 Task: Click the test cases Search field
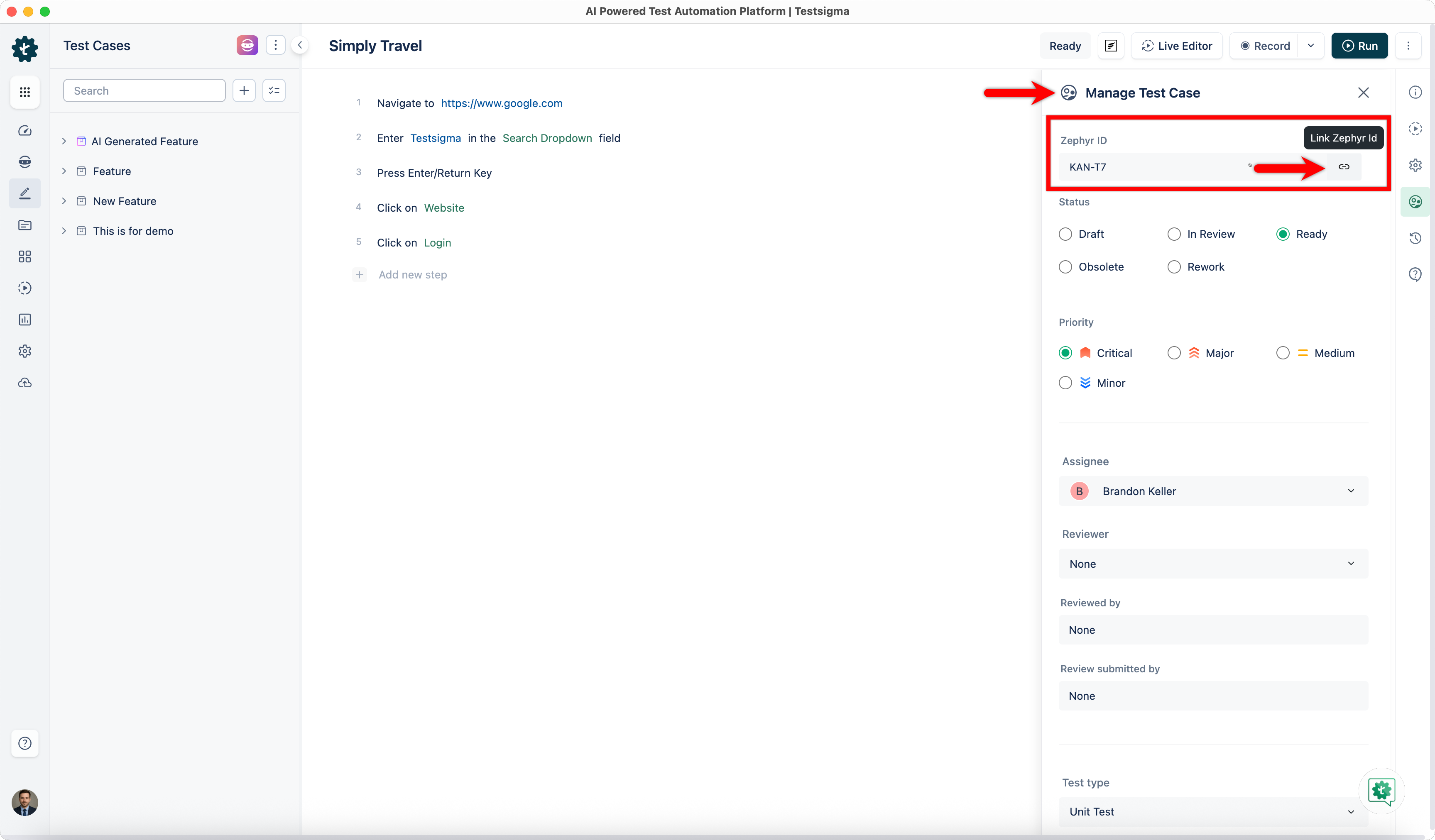coord(144,91)
